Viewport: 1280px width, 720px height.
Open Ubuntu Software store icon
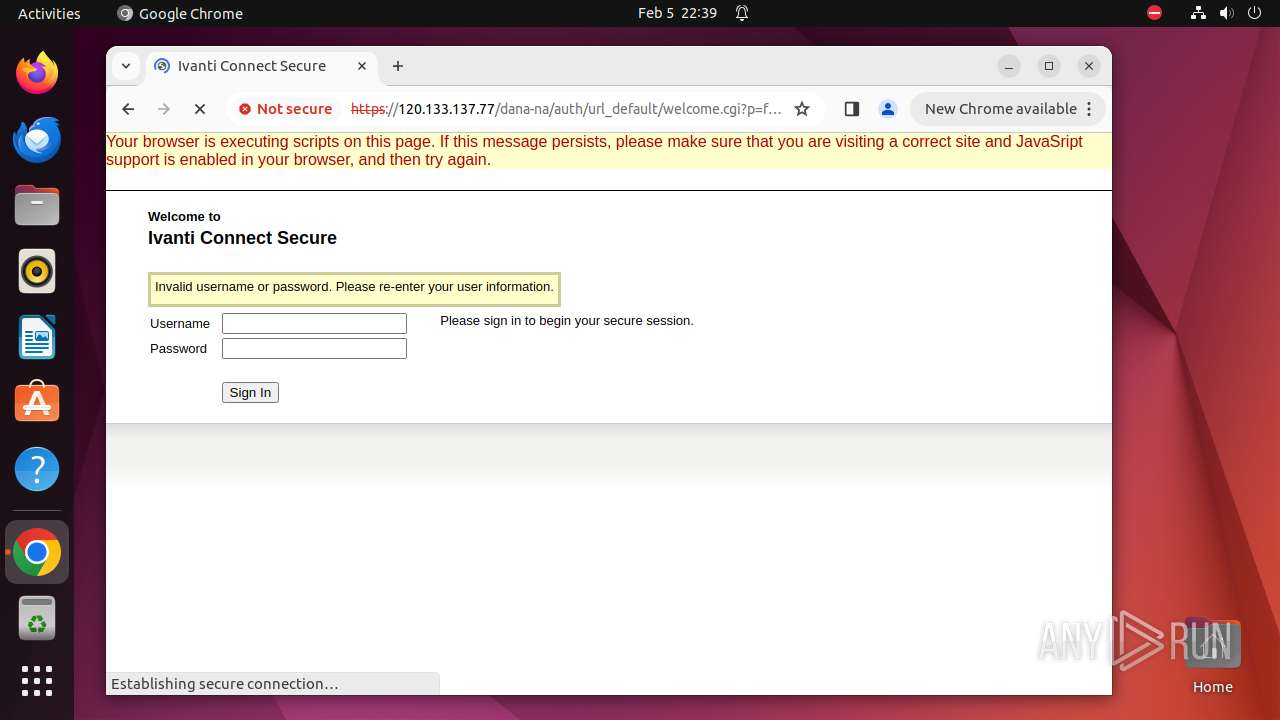click(x=37, y=403)
